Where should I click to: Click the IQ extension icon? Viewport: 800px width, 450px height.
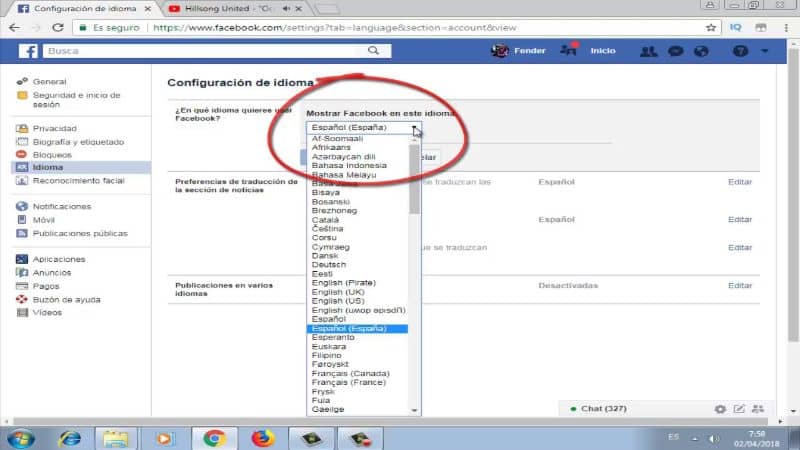pyautogui.click(x=735, y=28)
